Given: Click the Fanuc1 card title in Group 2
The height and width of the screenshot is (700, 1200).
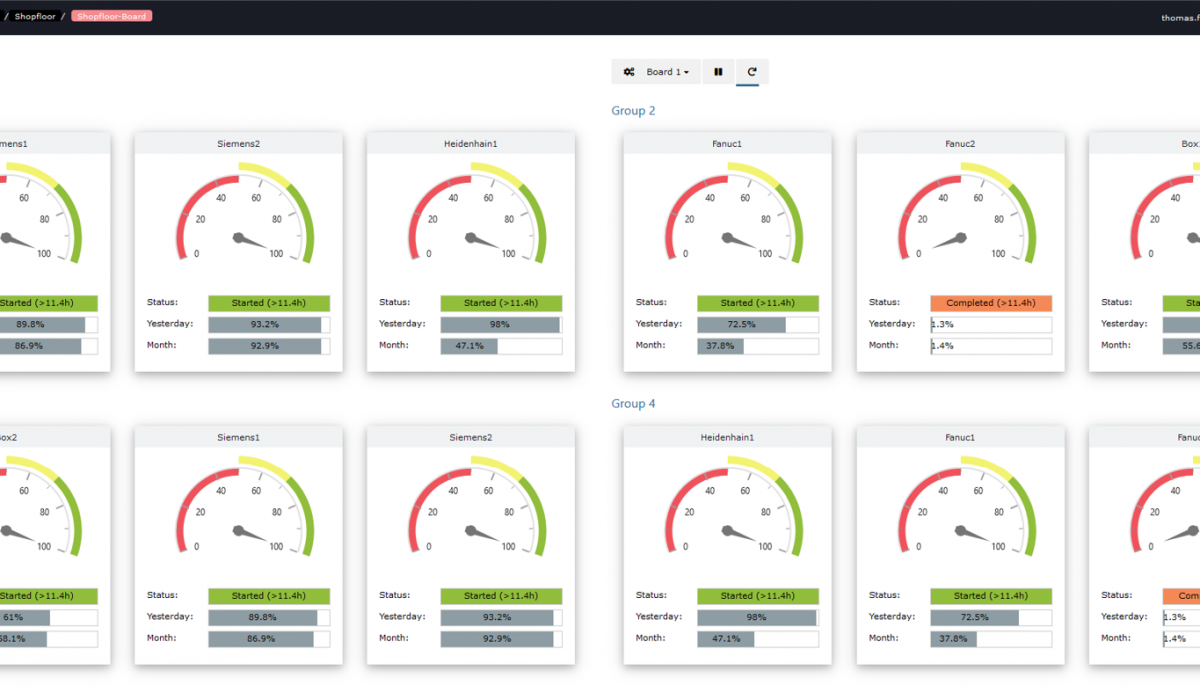Looking at the screenshot, I should [x=727, y=144].
